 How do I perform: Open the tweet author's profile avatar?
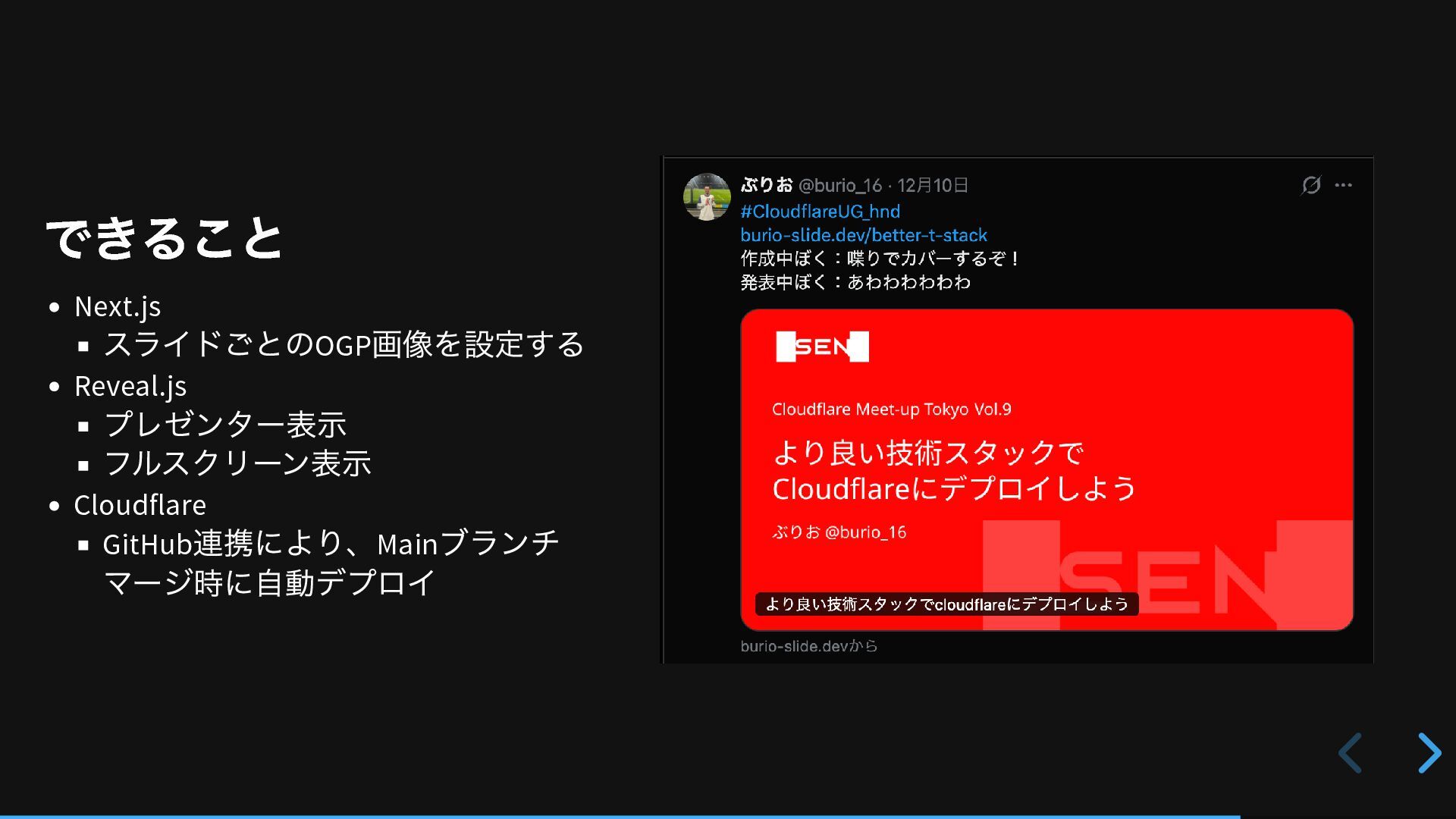click(x=707, y=197)
